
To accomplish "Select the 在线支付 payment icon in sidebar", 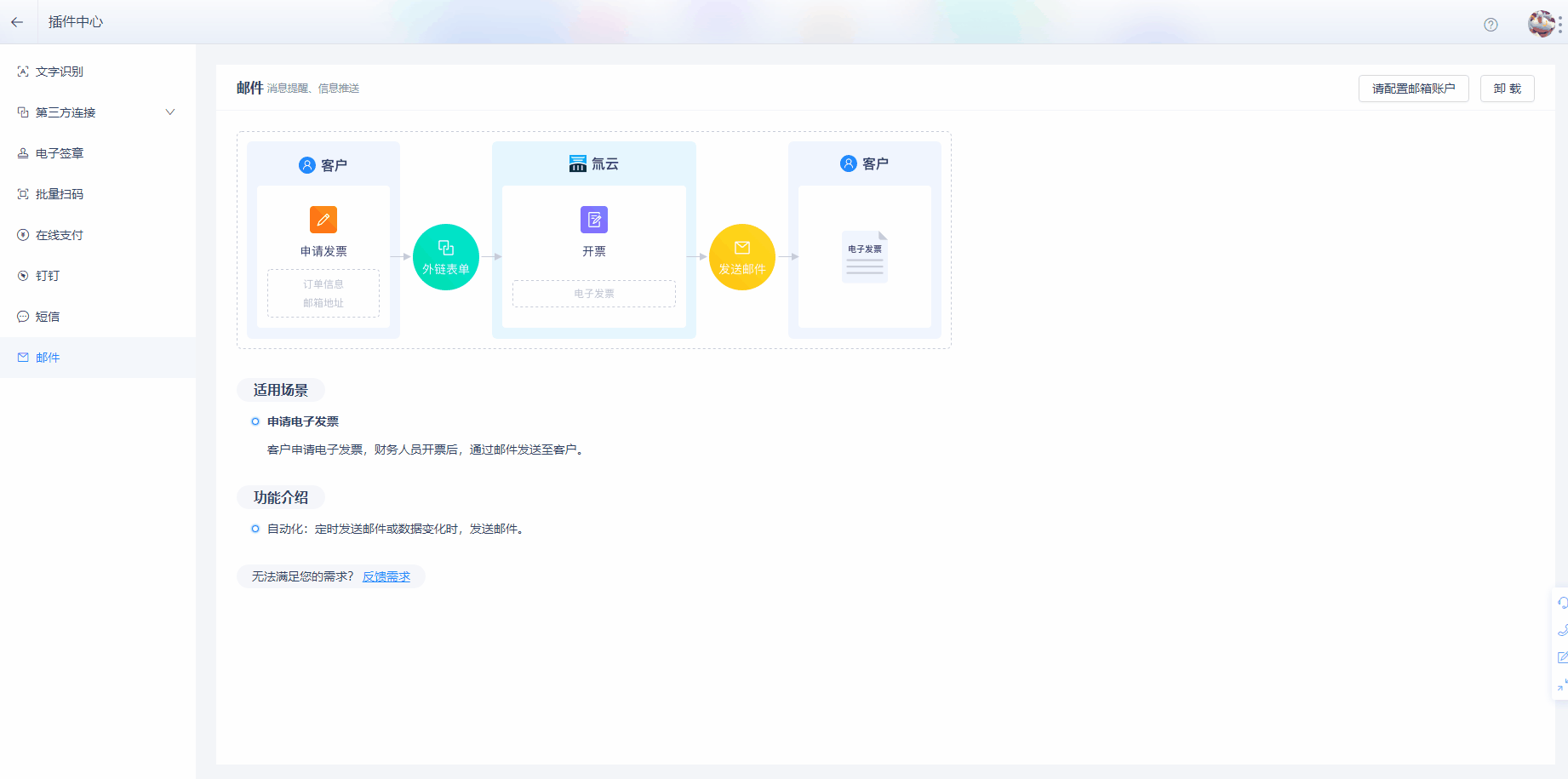I will coord(23,235).
